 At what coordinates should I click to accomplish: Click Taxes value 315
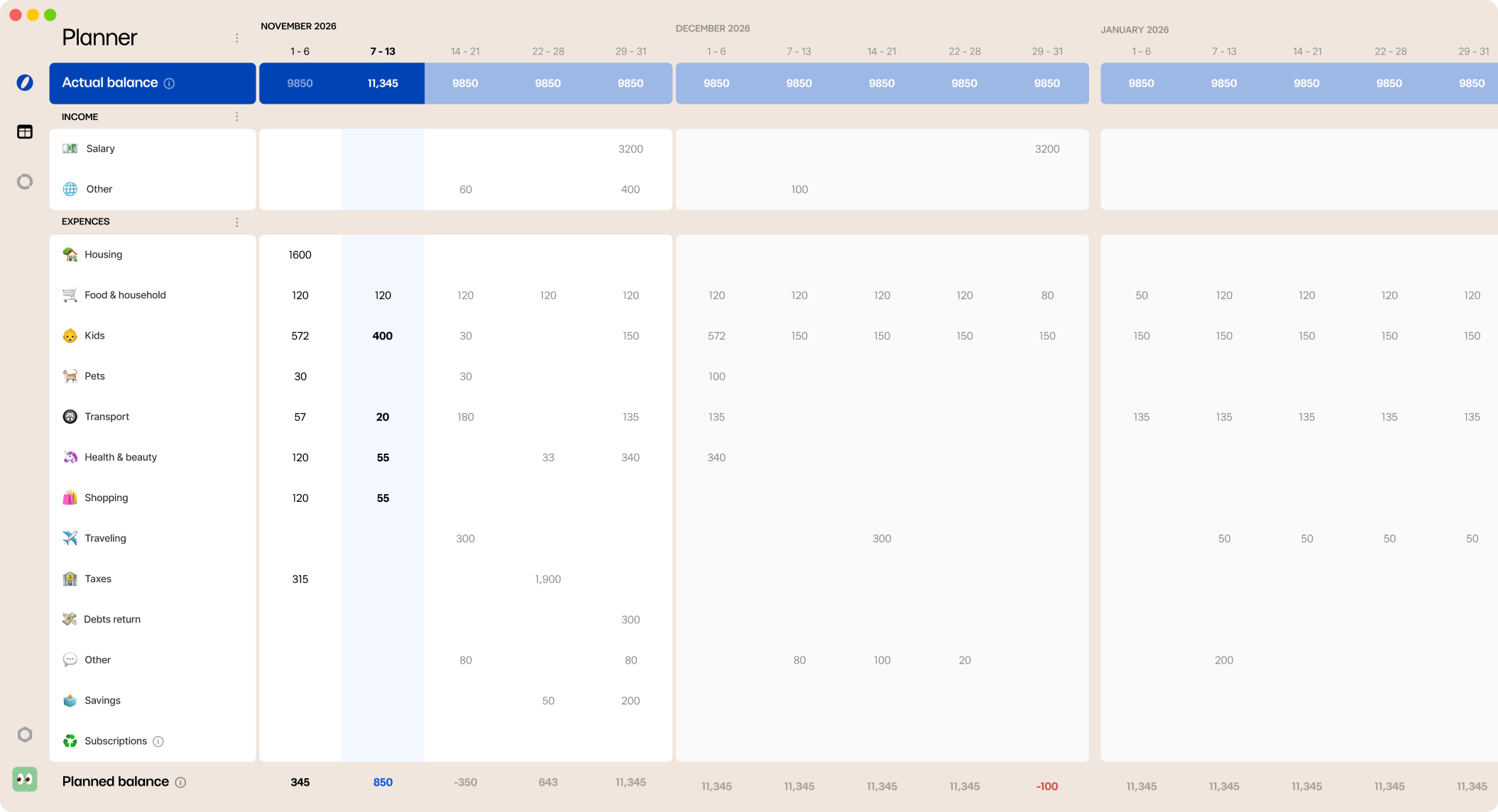[x=300, y=579]
